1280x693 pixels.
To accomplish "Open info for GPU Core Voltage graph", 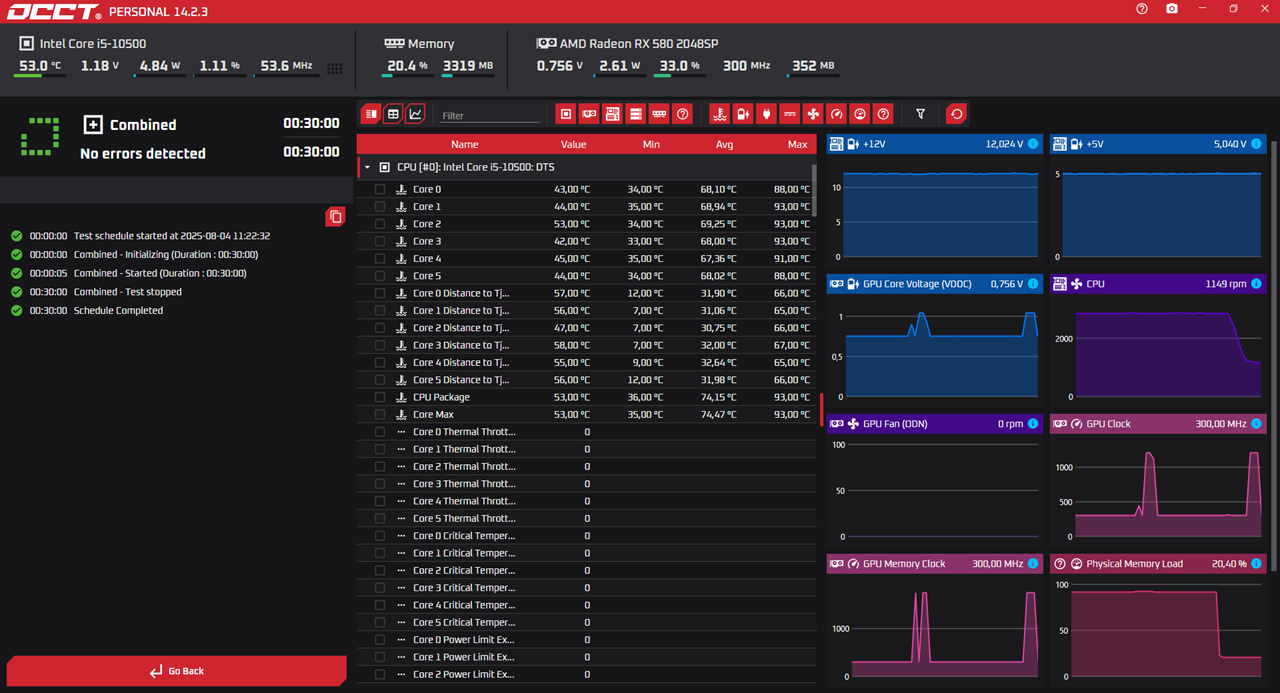I will pyautogui.click(x=1033, y=284).
